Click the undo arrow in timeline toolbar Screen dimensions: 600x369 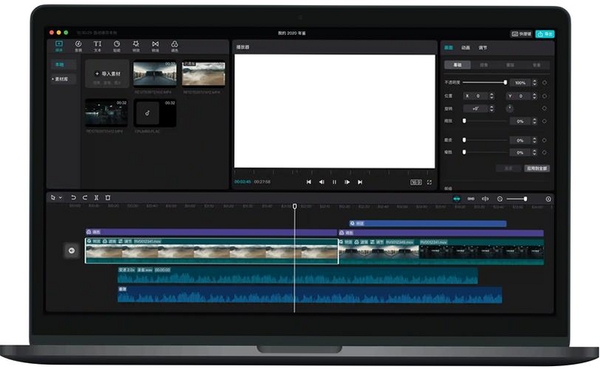73,198
